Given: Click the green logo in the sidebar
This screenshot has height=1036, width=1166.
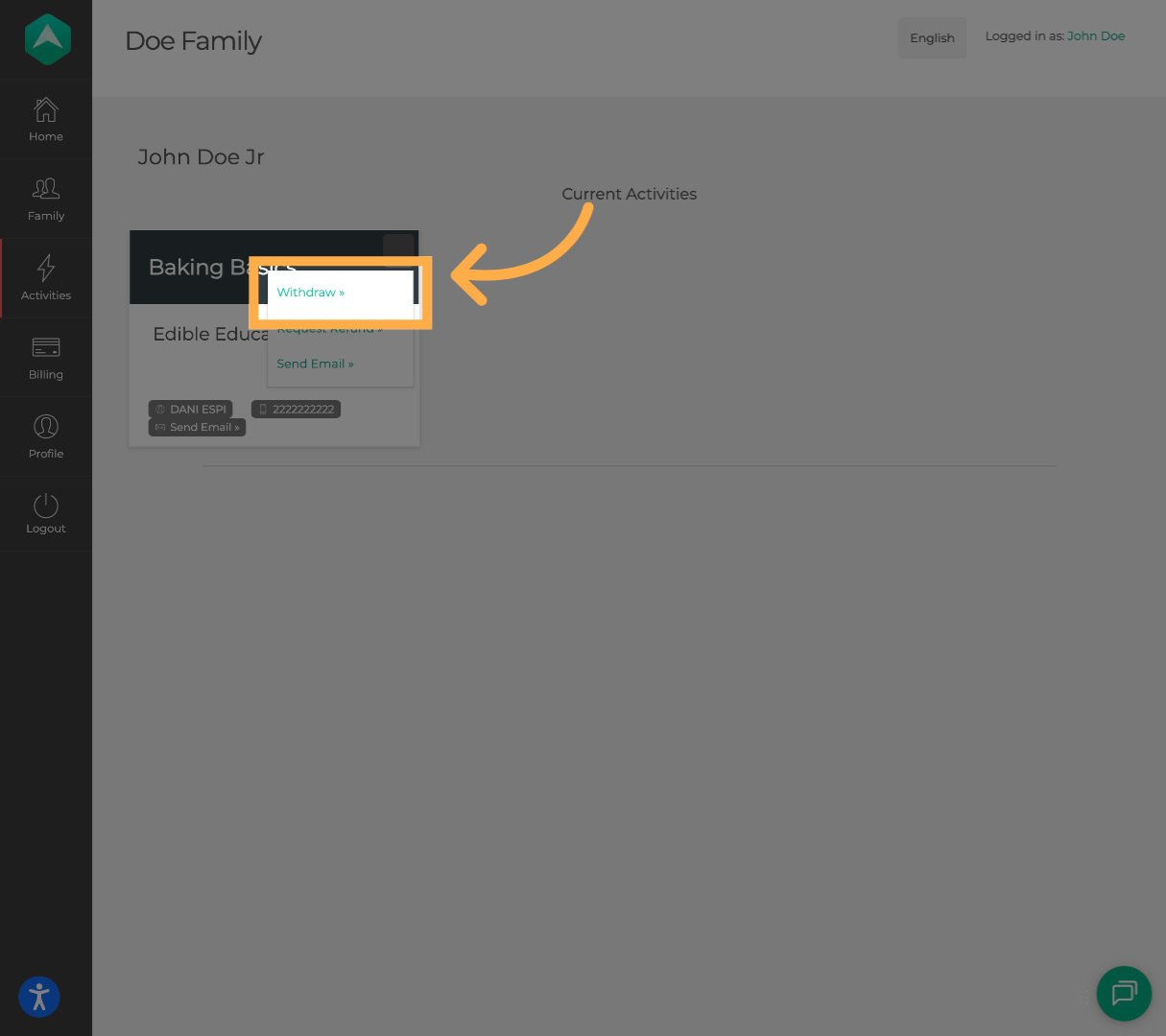Looking at the screenshot, I should (x=47, y=39).
